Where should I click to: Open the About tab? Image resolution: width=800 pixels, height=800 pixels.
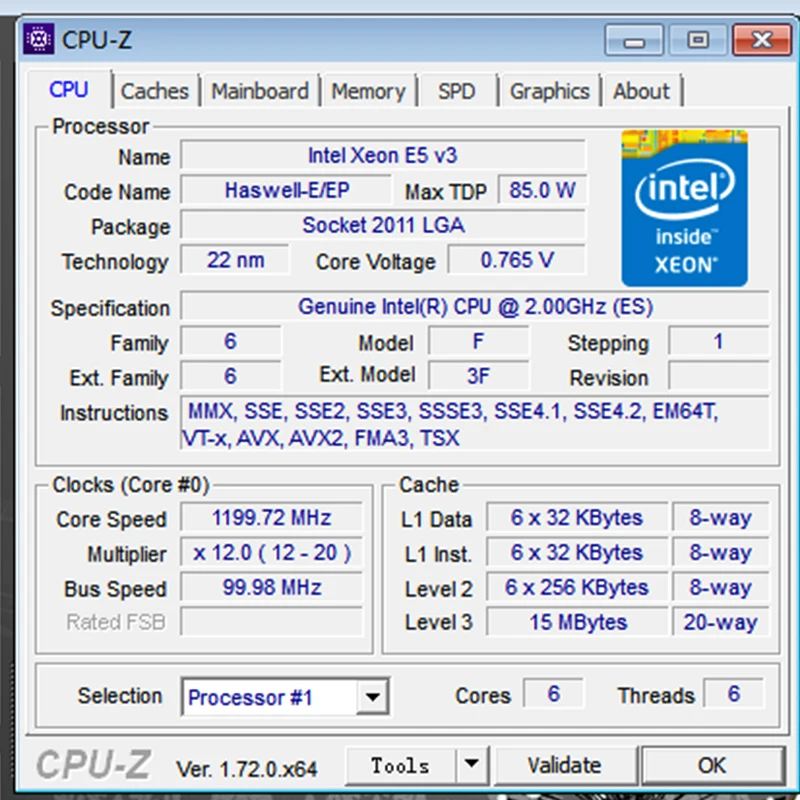641,92
